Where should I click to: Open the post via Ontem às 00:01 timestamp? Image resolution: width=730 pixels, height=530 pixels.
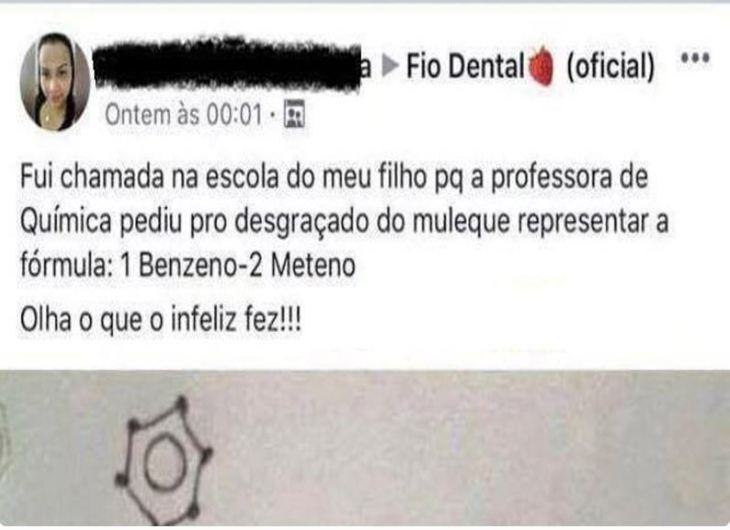click(183, 114)
